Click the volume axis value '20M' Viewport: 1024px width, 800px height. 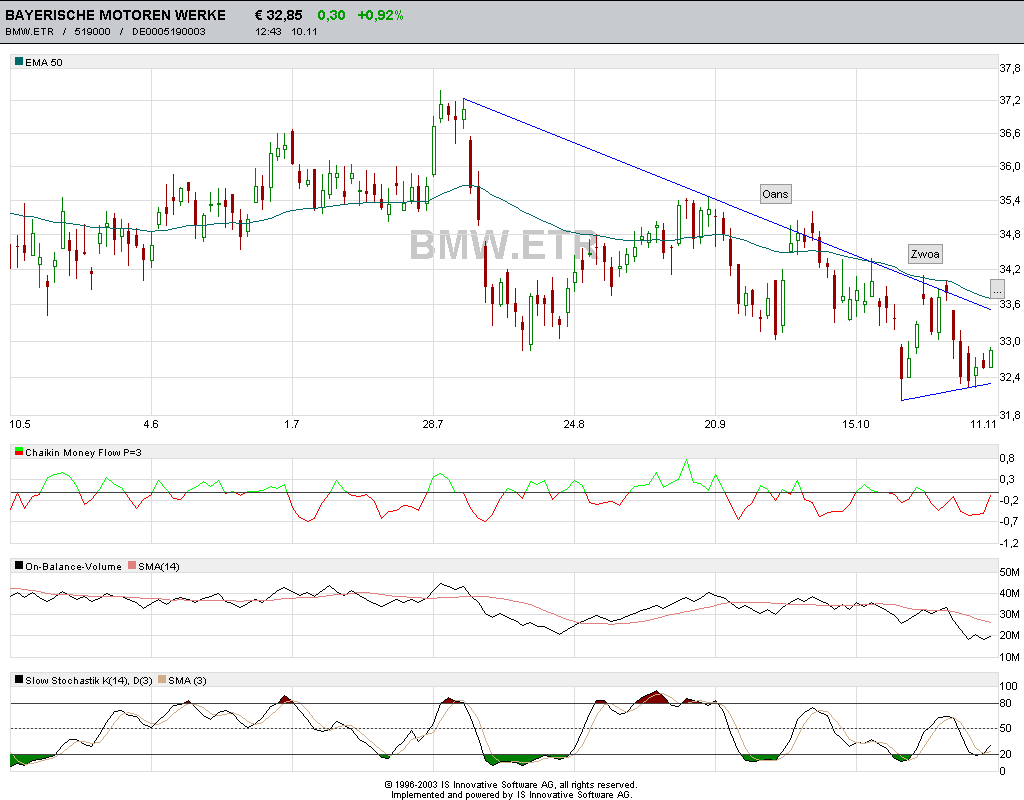pos(1010,635)
